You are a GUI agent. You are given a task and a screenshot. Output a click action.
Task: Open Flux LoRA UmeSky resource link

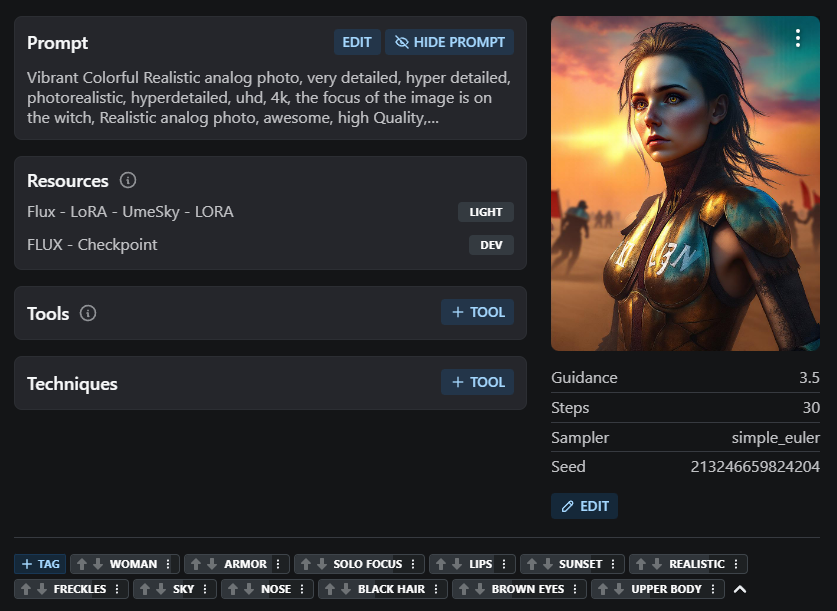coord(130,212)
